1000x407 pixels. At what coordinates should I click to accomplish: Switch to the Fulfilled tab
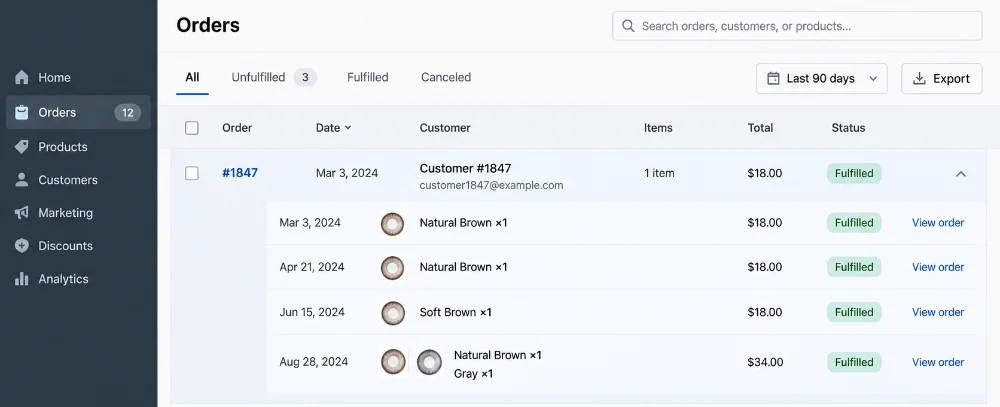367,77
